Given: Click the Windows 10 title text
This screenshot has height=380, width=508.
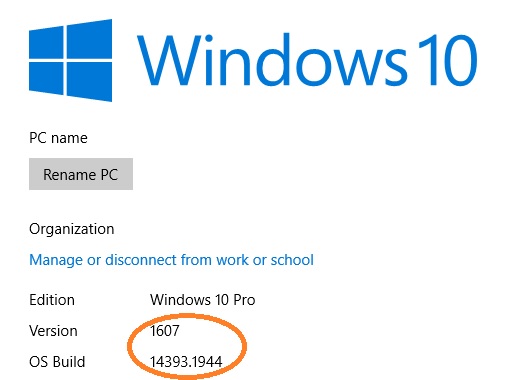Looking at the screenshot, I should (307, 60).
